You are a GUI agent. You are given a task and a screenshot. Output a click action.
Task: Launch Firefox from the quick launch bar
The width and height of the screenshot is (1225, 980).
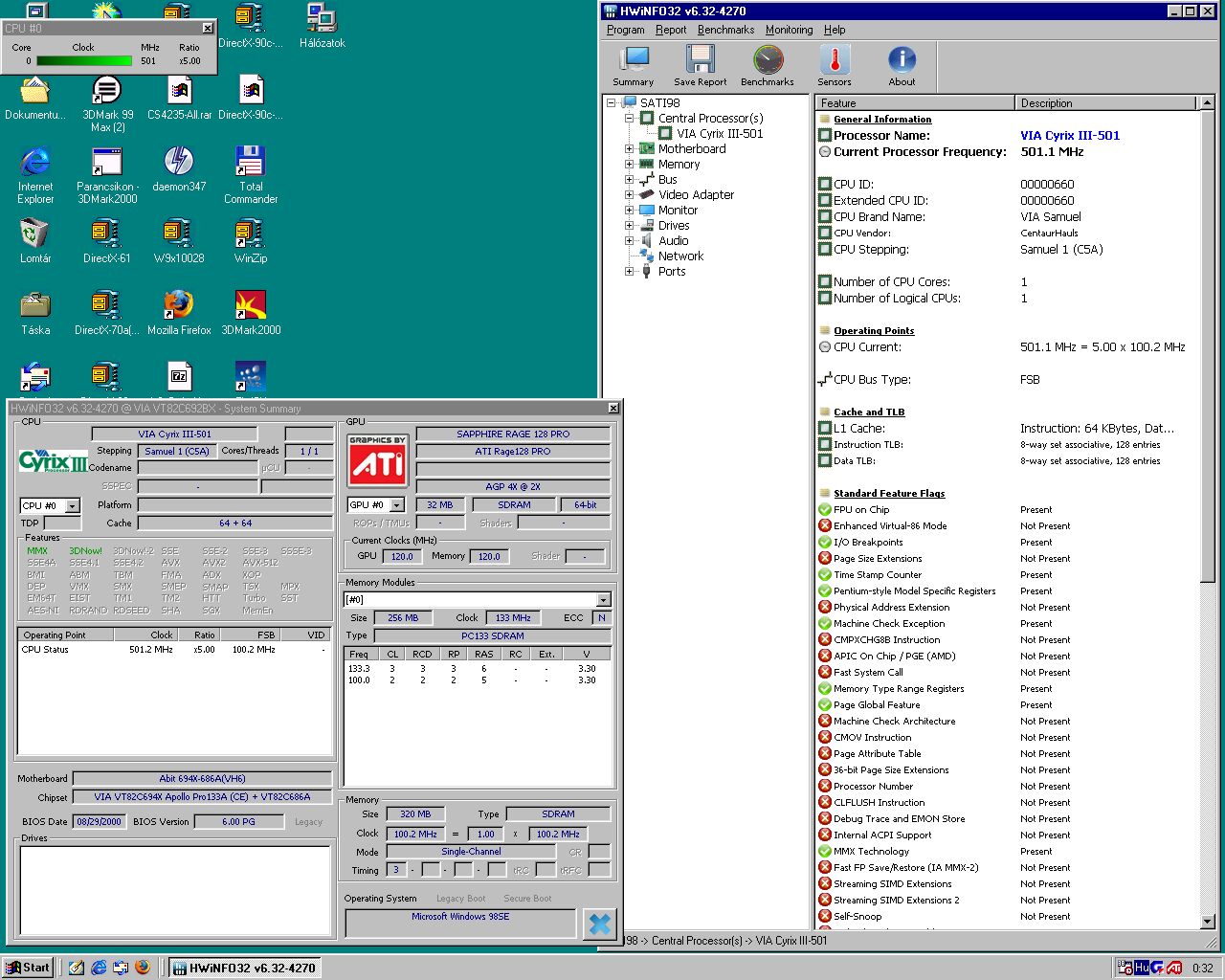pos(143,968)
